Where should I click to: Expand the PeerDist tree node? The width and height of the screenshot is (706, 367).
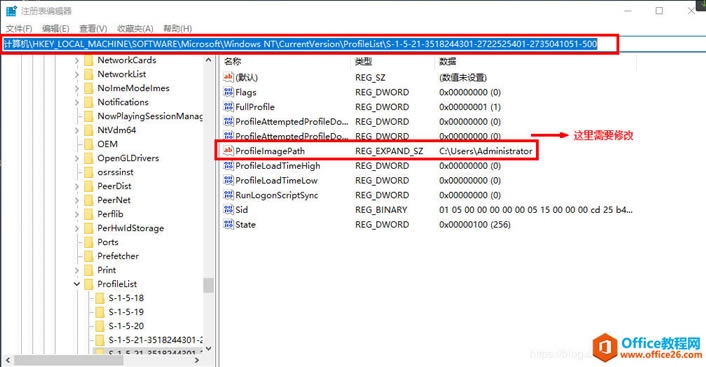tap(77, 186)
